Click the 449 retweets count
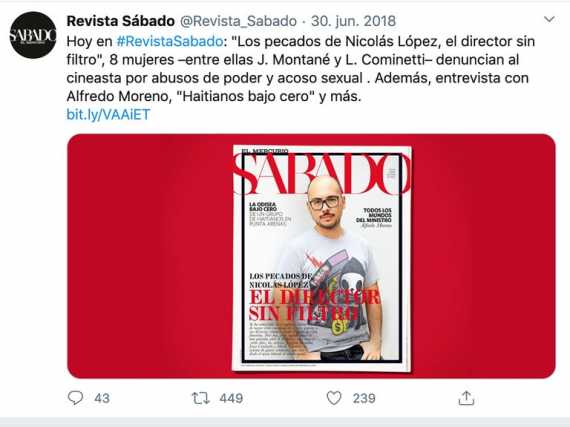The image size is (570, 427). coord(231,398)
